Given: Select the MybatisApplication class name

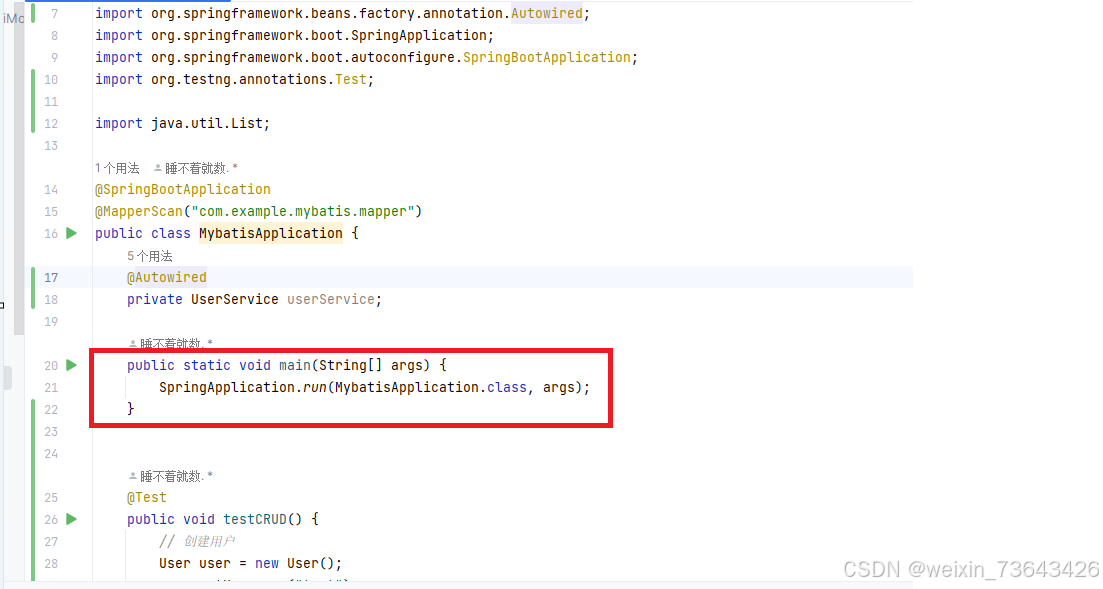Looking at the screenshot, I should pos(270,233).
